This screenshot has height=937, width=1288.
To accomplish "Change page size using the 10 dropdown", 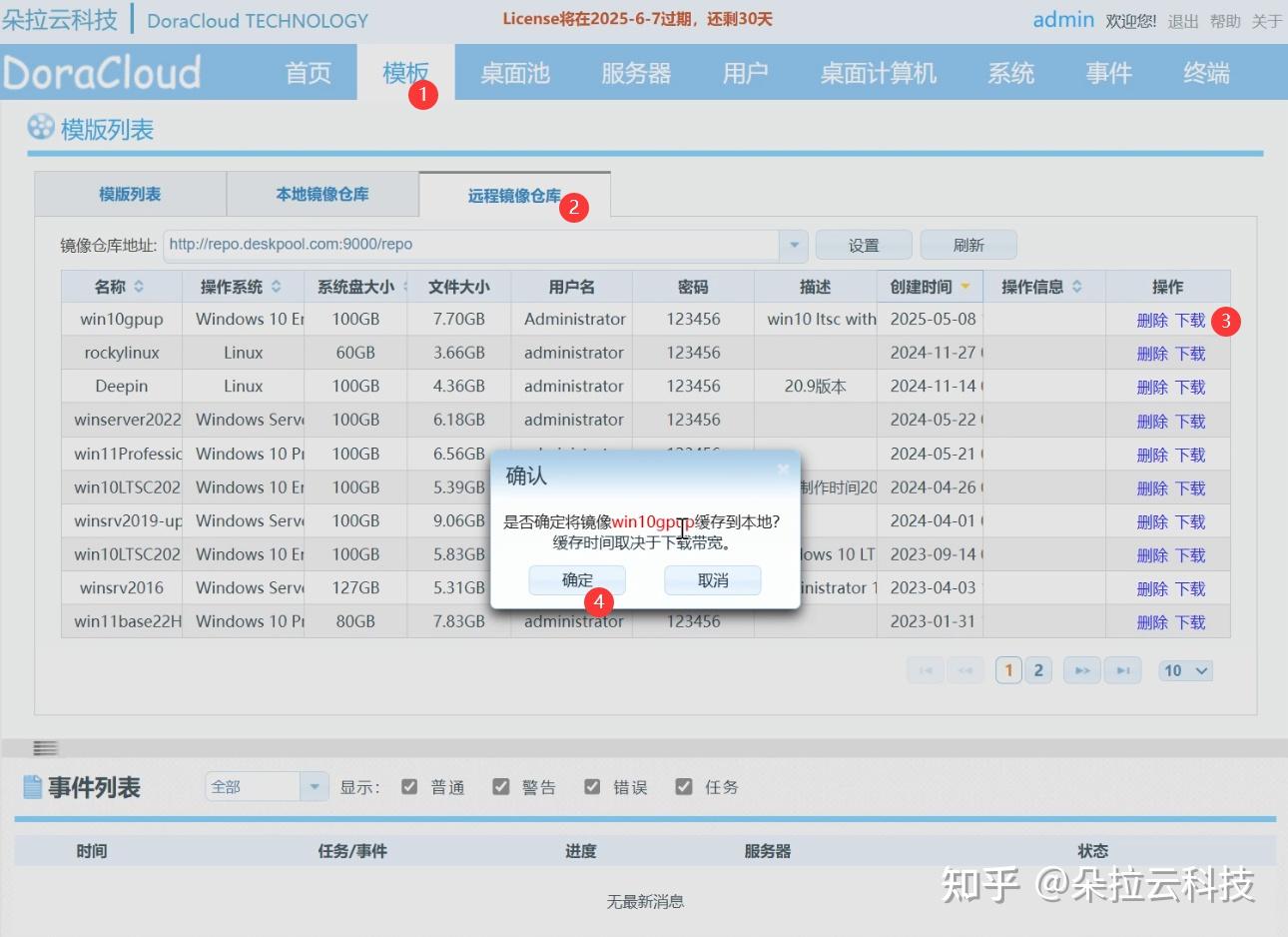I will click(1185, 670).
